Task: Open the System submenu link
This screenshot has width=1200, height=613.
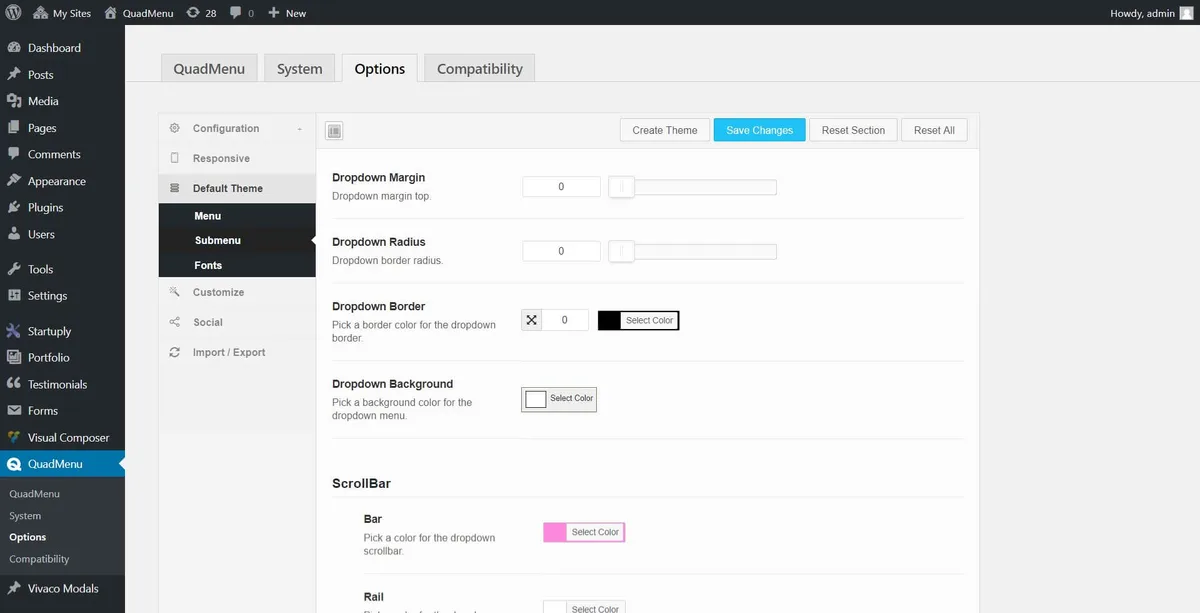Action: (25, 516)
